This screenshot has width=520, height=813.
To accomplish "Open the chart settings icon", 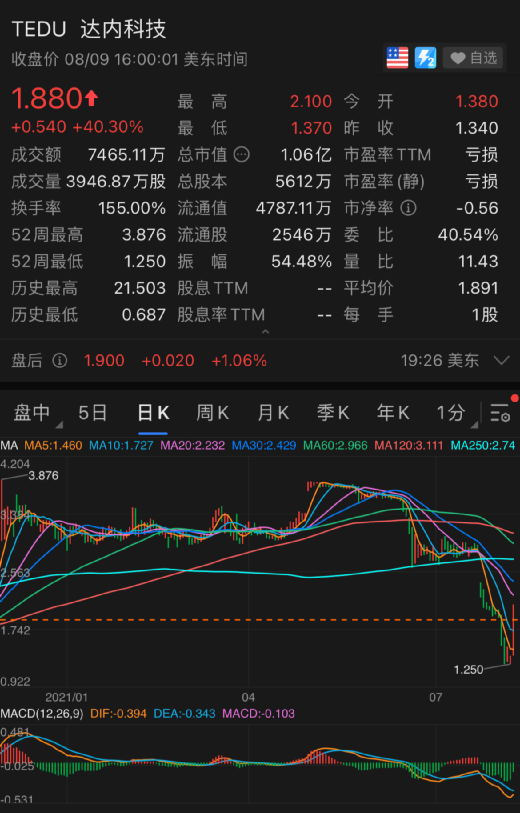I will tap(500, 413).
